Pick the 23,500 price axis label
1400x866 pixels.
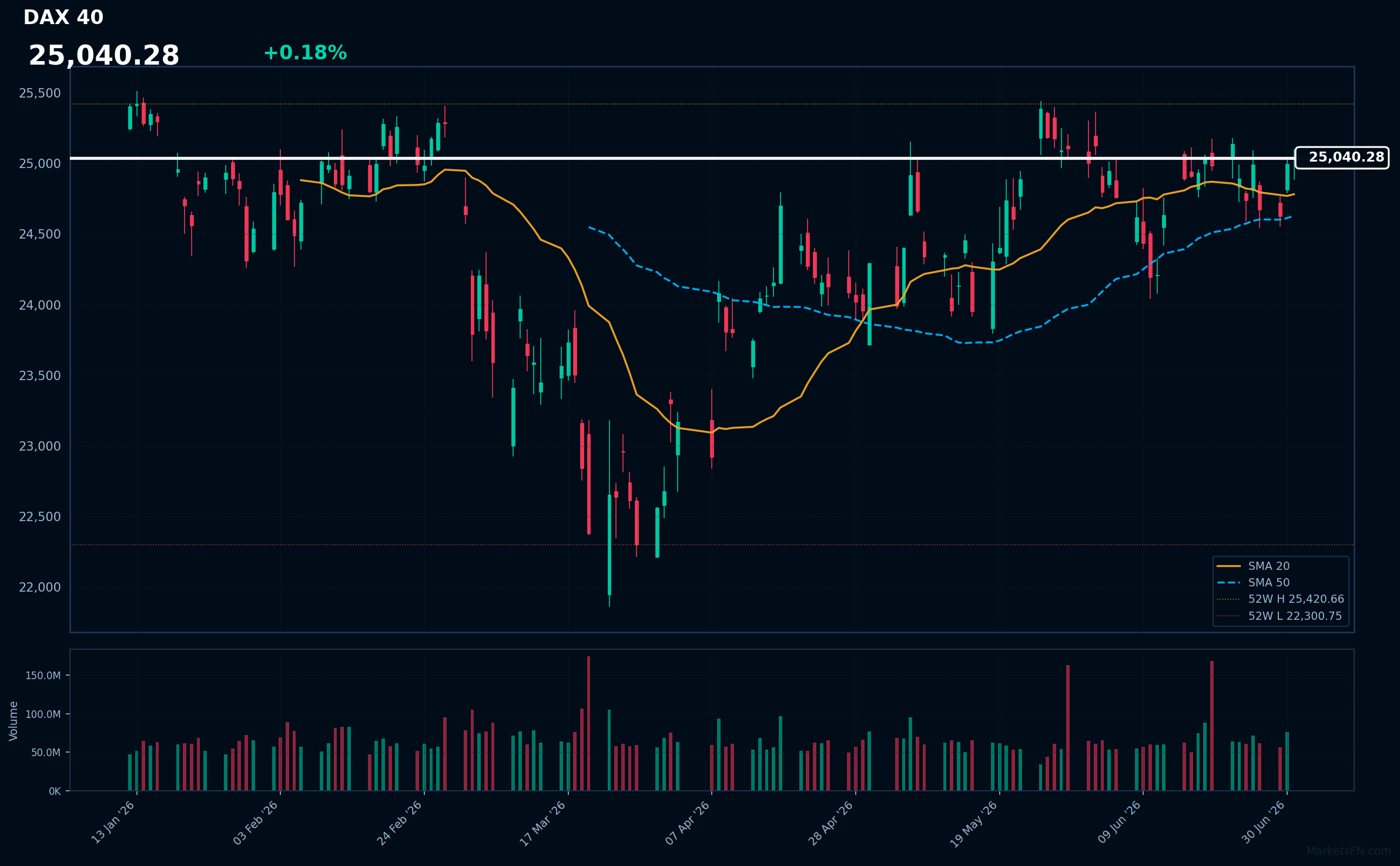[x=40, y=375]
